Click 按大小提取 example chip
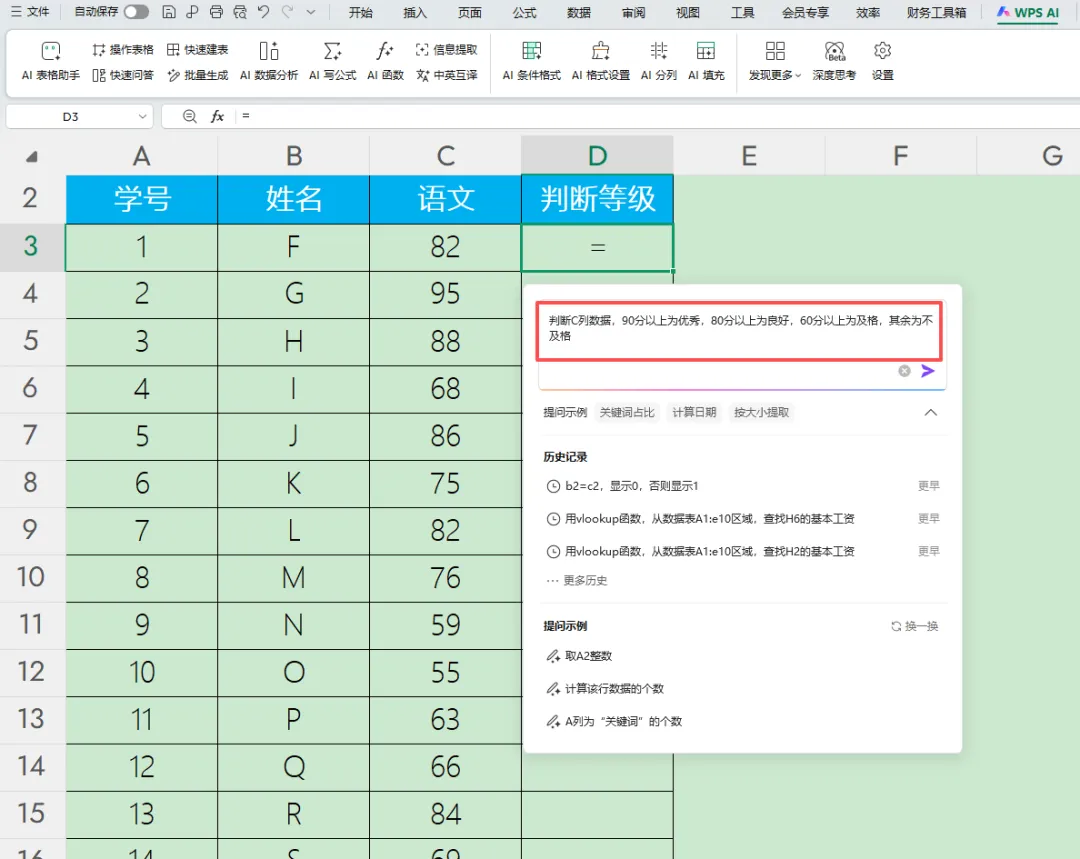The image size is (1080, 859). [761, 412]
